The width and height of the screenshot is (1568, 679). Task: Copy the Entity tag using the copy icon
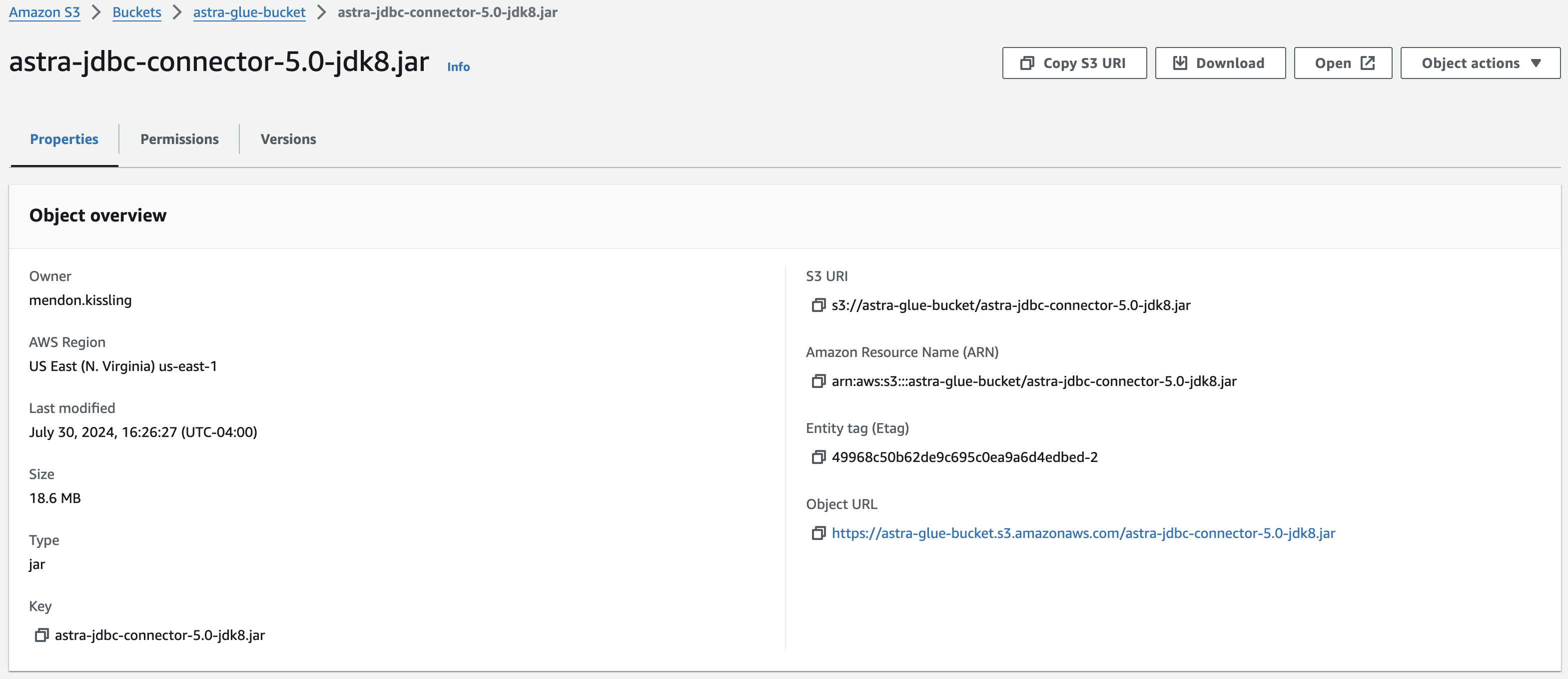(x=818, y=457)
